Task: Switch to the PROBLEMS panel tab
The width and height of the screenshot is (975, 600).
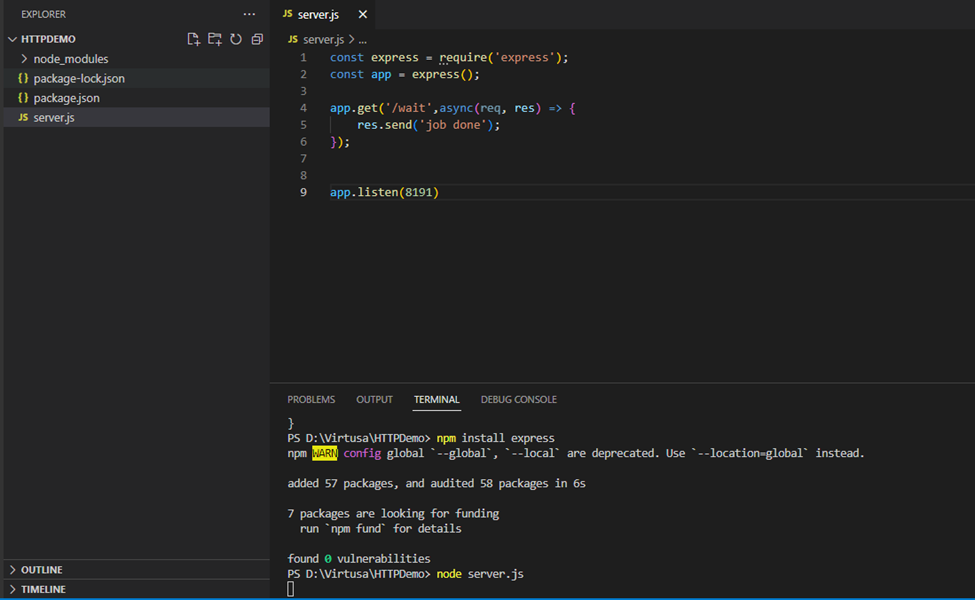Action: pyautogui.click(x=311, y=399)
